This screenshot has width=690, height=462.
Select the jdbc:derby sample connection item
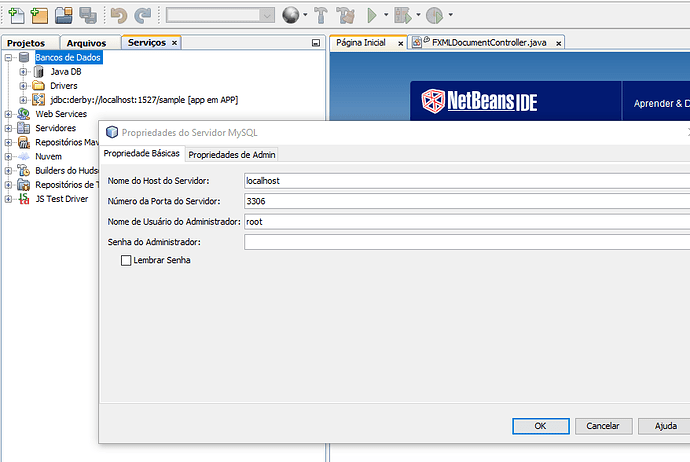[x=144, y=100]
